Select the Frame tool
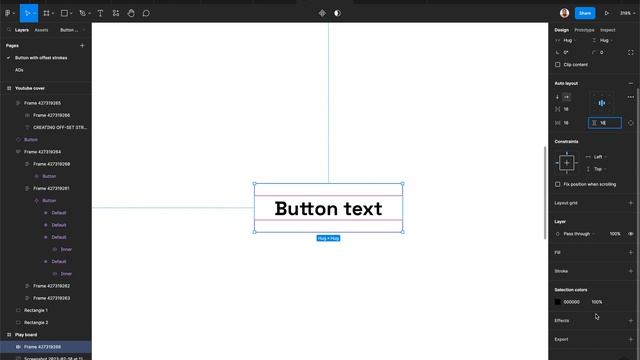 point(46,13)
